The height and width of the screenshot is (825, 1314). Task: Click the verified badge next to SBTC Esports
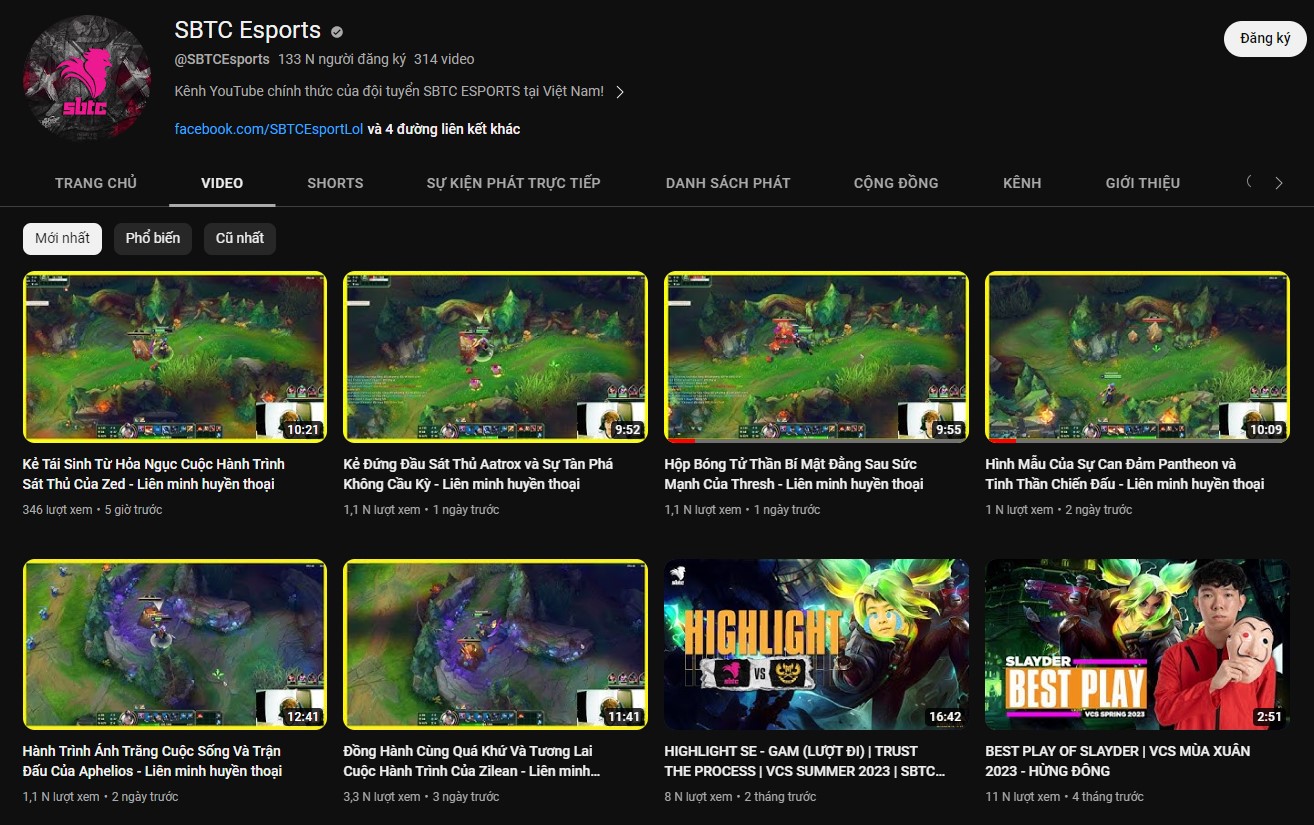pyautogui.click(x=337, y=30)
